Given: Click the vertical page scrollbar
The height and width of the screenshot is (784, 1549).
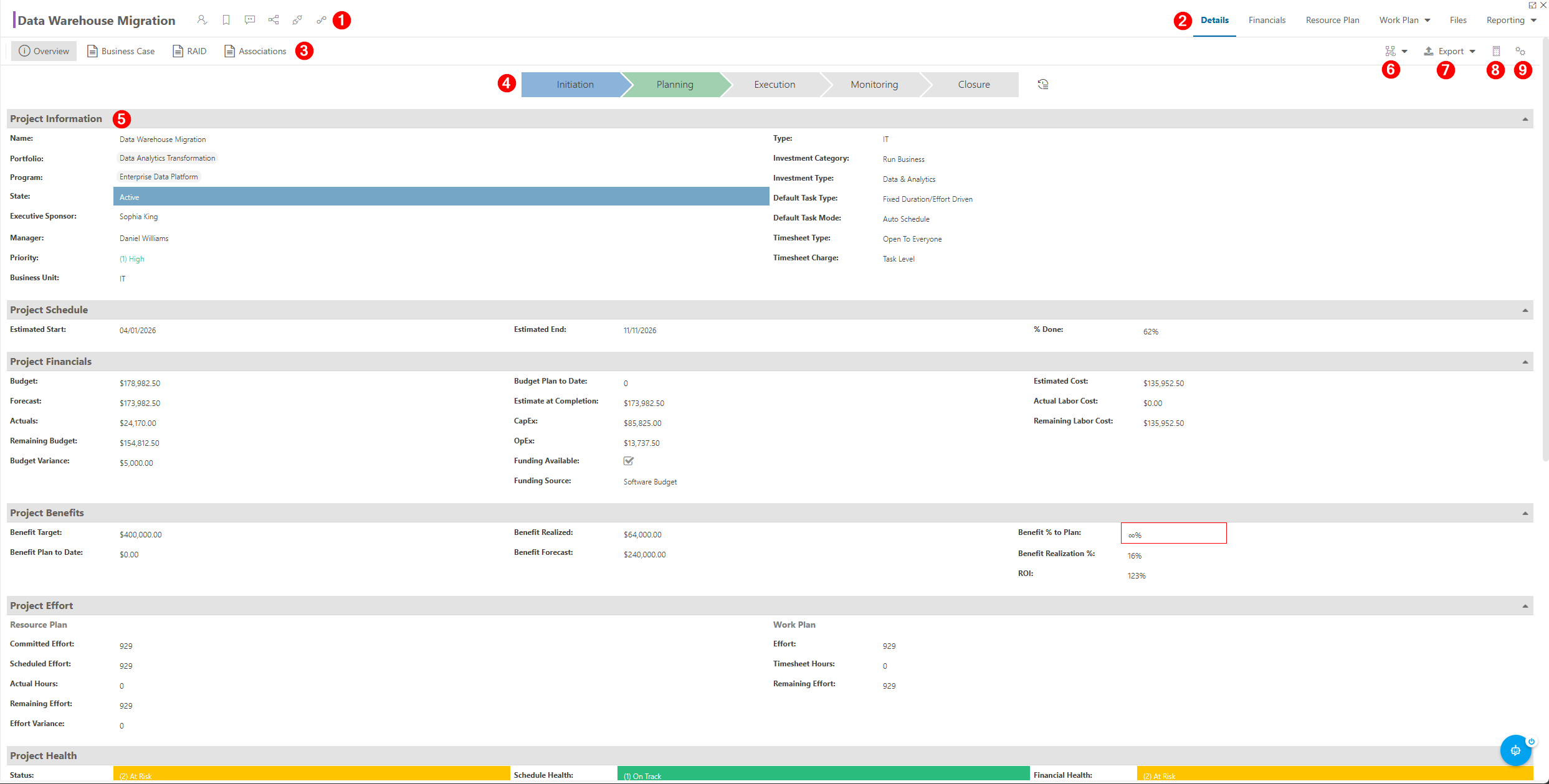Looking at the screenshot, I should pyautogui.click(x=1545, y=249).
